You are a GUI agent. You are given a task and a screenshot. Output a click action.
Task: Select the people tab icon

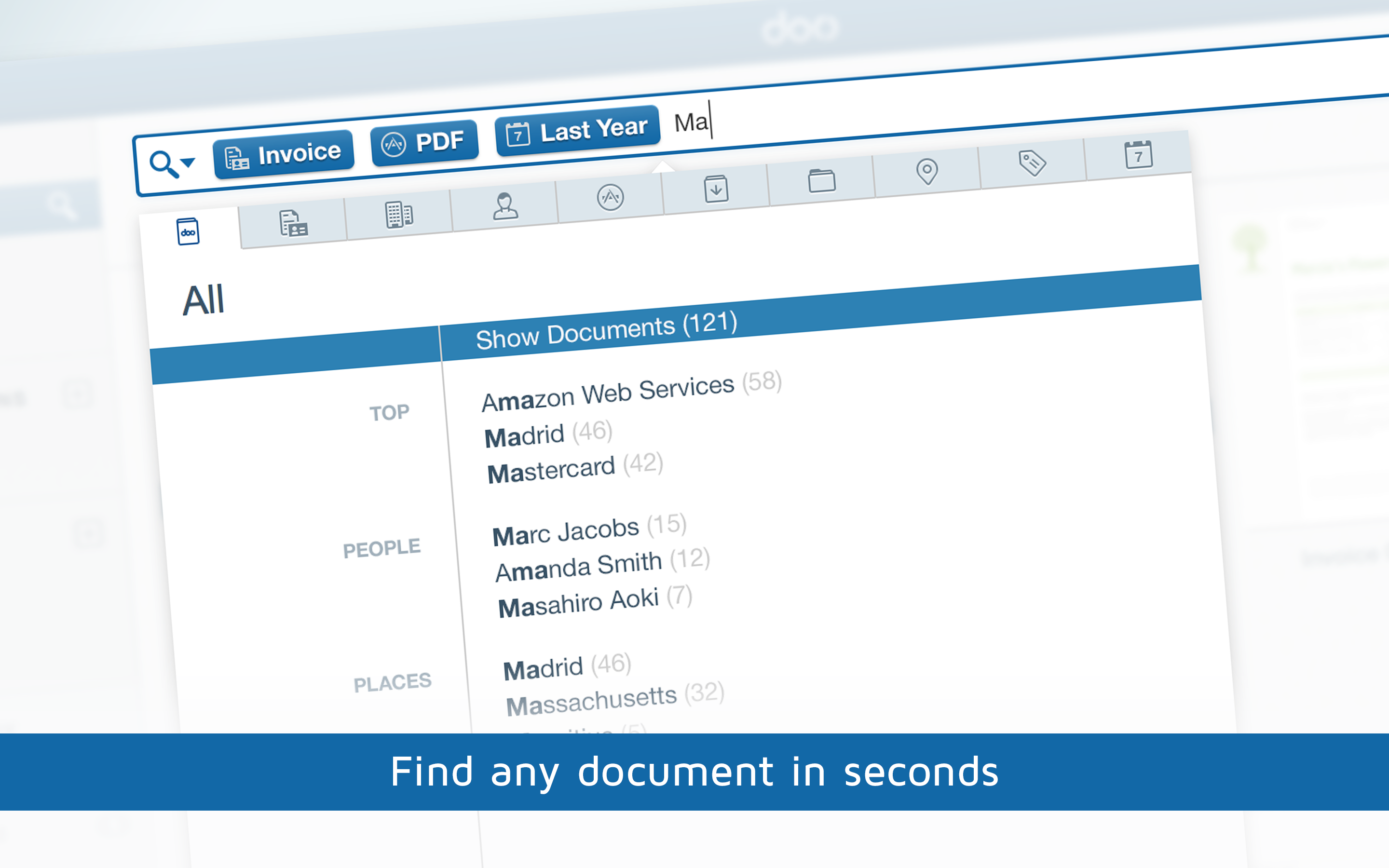(x=505, y=206)
